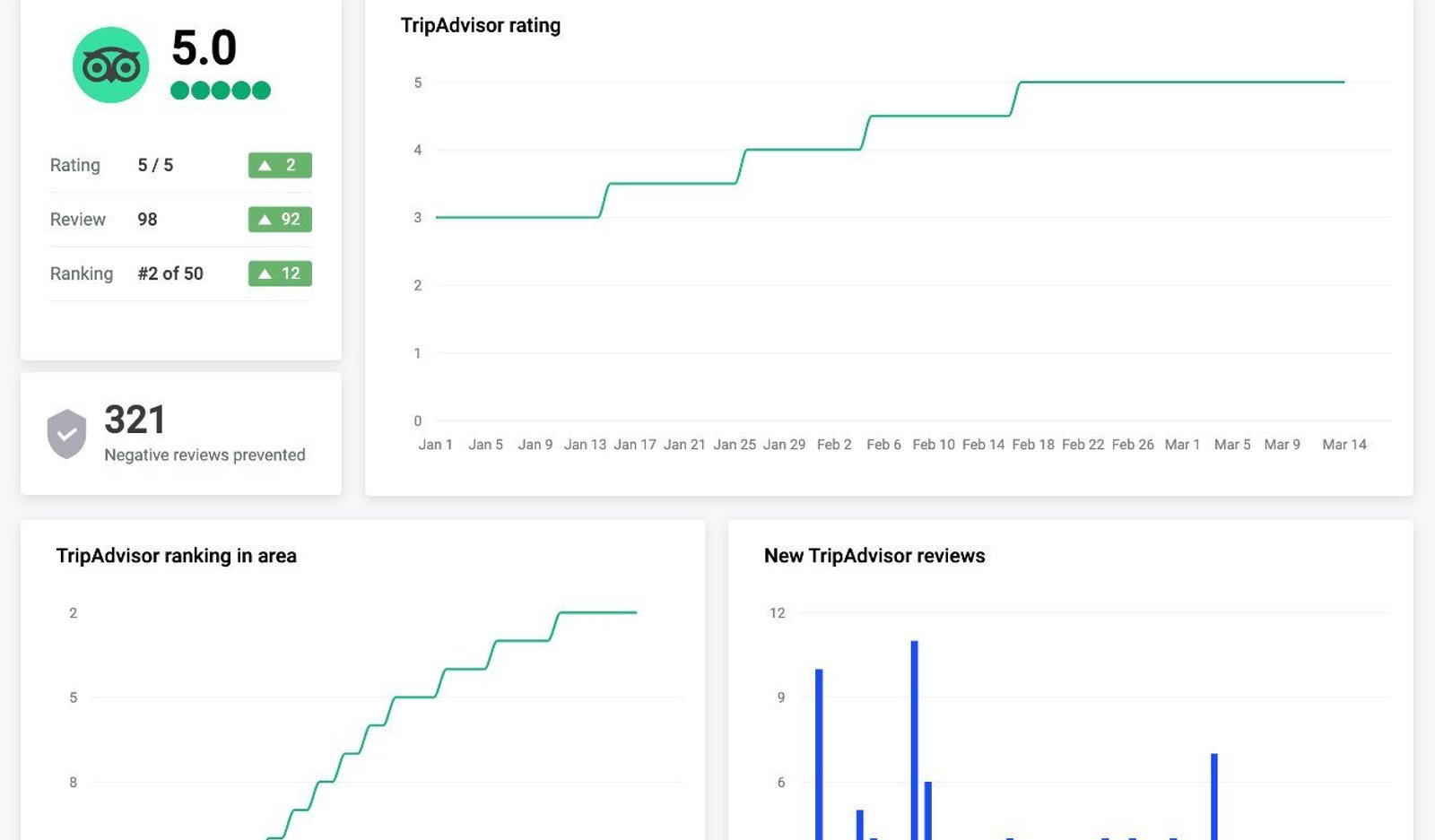The image size is (1435, 840).
Task: Click the Feb 14 axis label
Action: [x=983, y=445]
